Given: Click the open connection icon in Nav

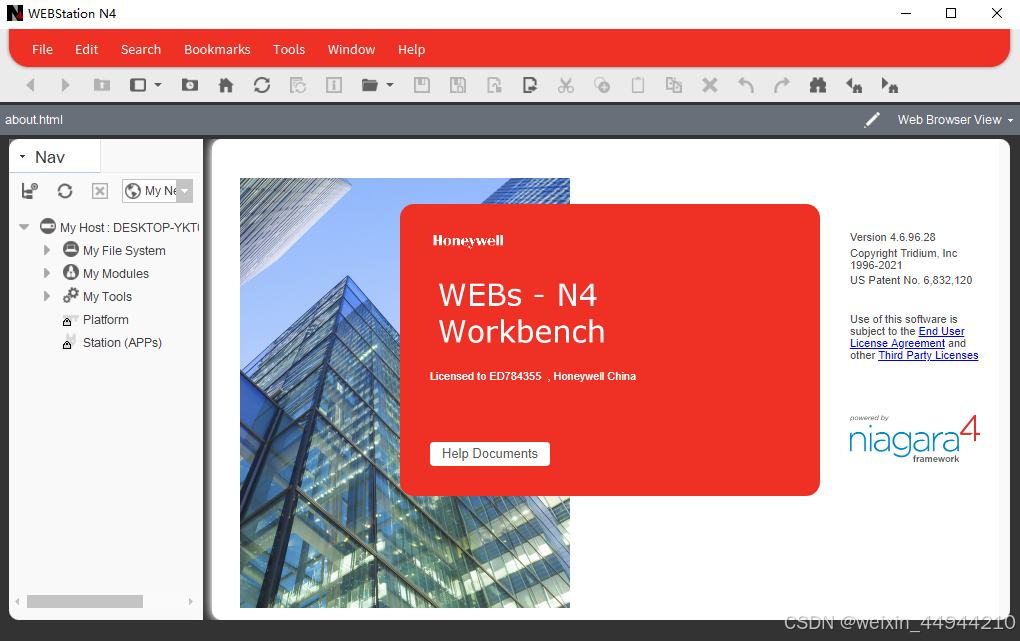Looking at the screenshot, I should click(x=30, y=191).
